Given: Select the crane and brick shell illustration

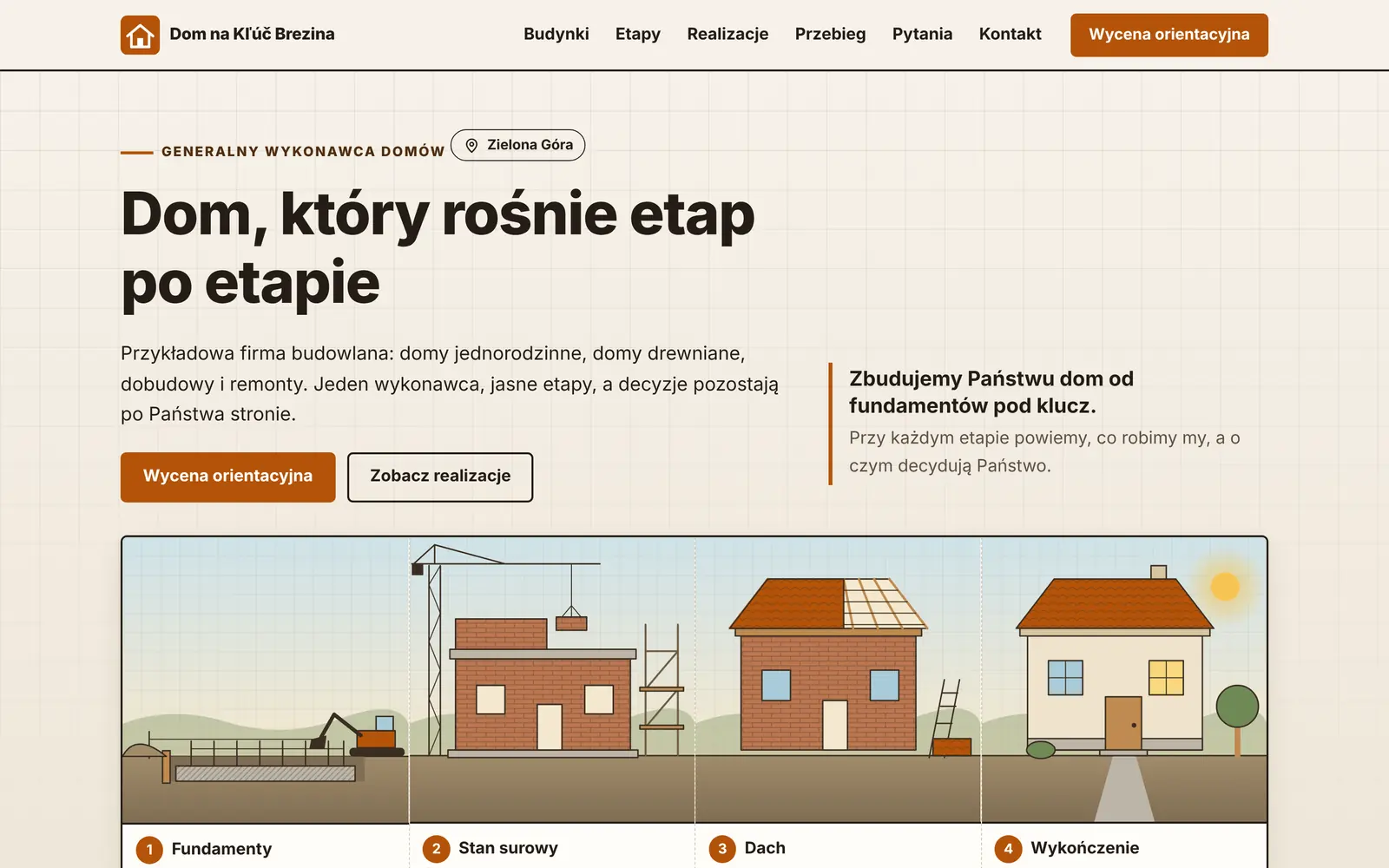Looking at the screenshot, I should [x=552, y=680].
